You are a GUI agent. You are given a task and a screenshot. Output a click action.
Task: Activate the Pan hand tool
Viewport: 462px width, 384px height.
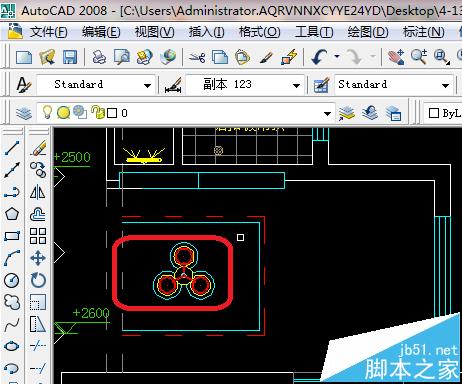point(396,57)
